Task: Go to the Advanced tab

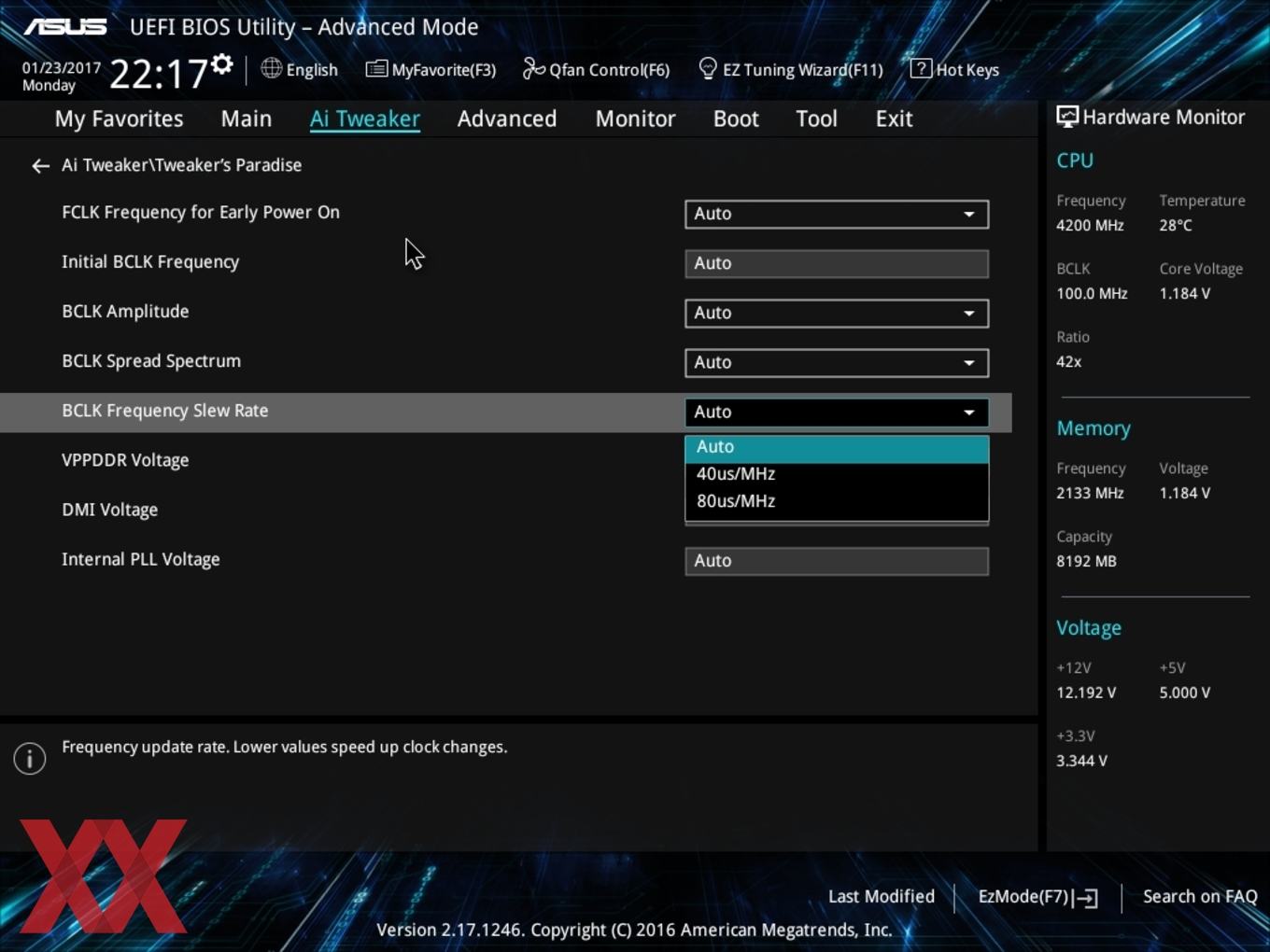Action: [x=507, y=119]
